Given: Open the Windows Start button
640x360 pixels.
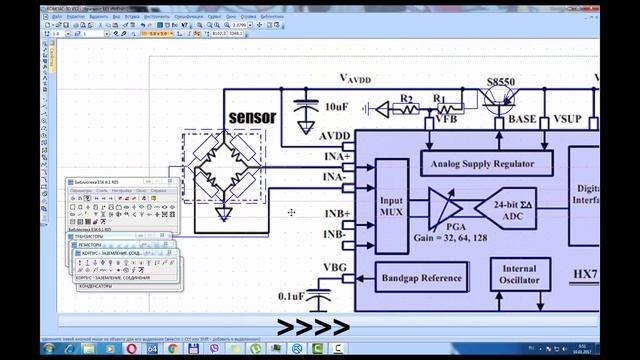Looking at the screenshot, I should pyautogui.click(x=49, y=349).
